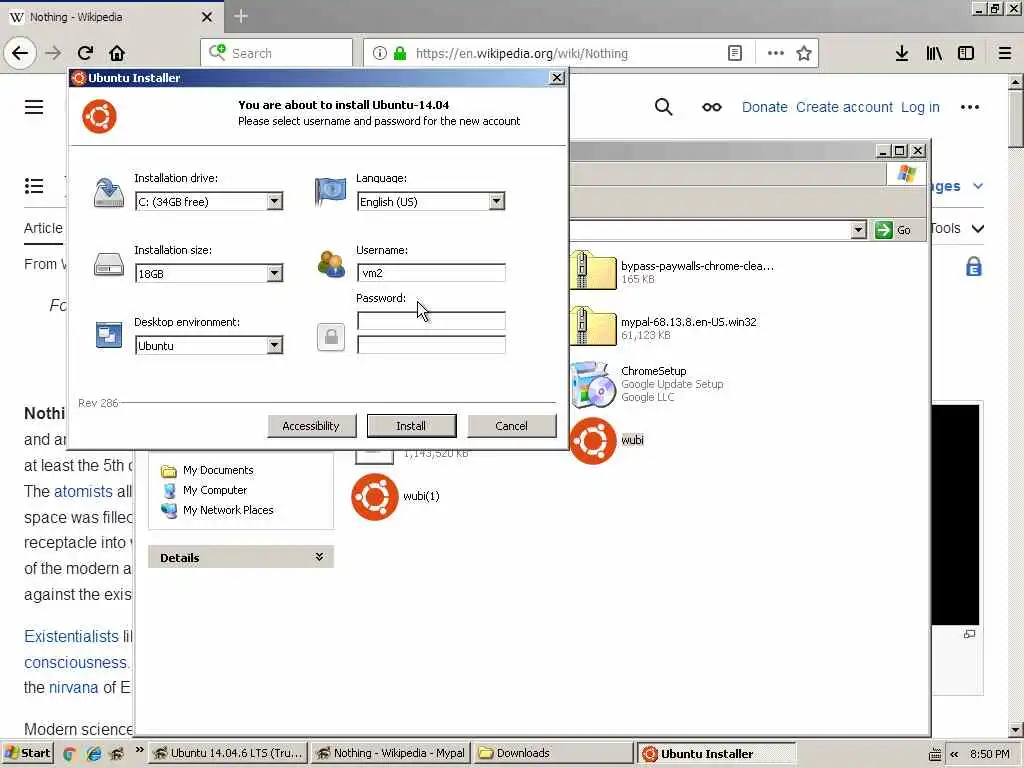Bookmark this page with the star icon
The width and height of the screenshot is (1024, 768).
(x=804, y=53)
